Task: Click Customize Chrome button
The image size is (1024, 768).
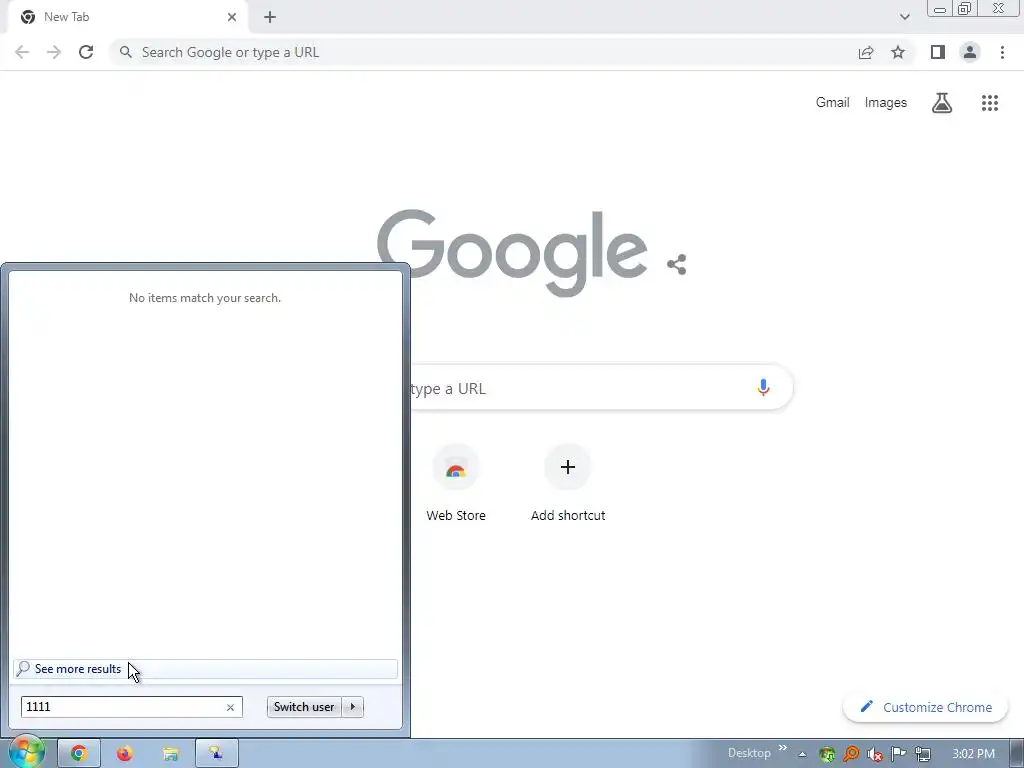Action: coord(925,707)
